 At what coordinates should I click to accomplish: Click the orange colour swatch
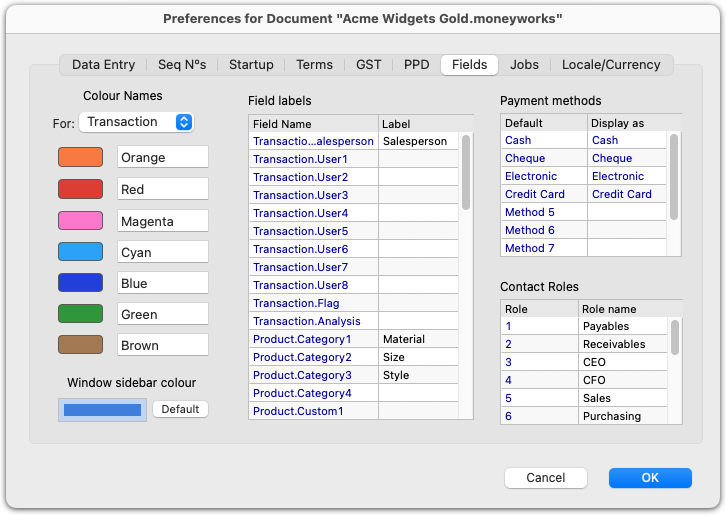[x=81, y=157]
